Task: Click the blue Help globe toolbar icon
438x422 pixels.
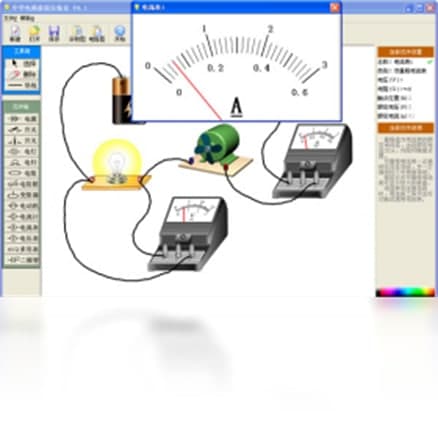Action: pyautogui.click(x=119, y=33)
